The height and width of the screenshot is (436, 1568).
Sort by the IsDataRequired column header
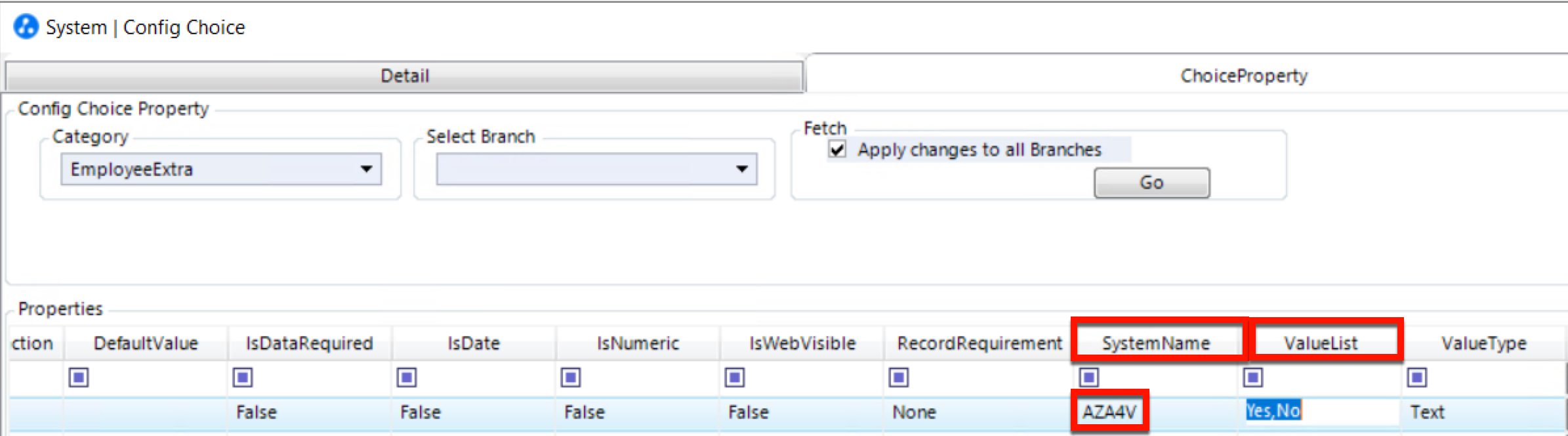click(310, 343)
